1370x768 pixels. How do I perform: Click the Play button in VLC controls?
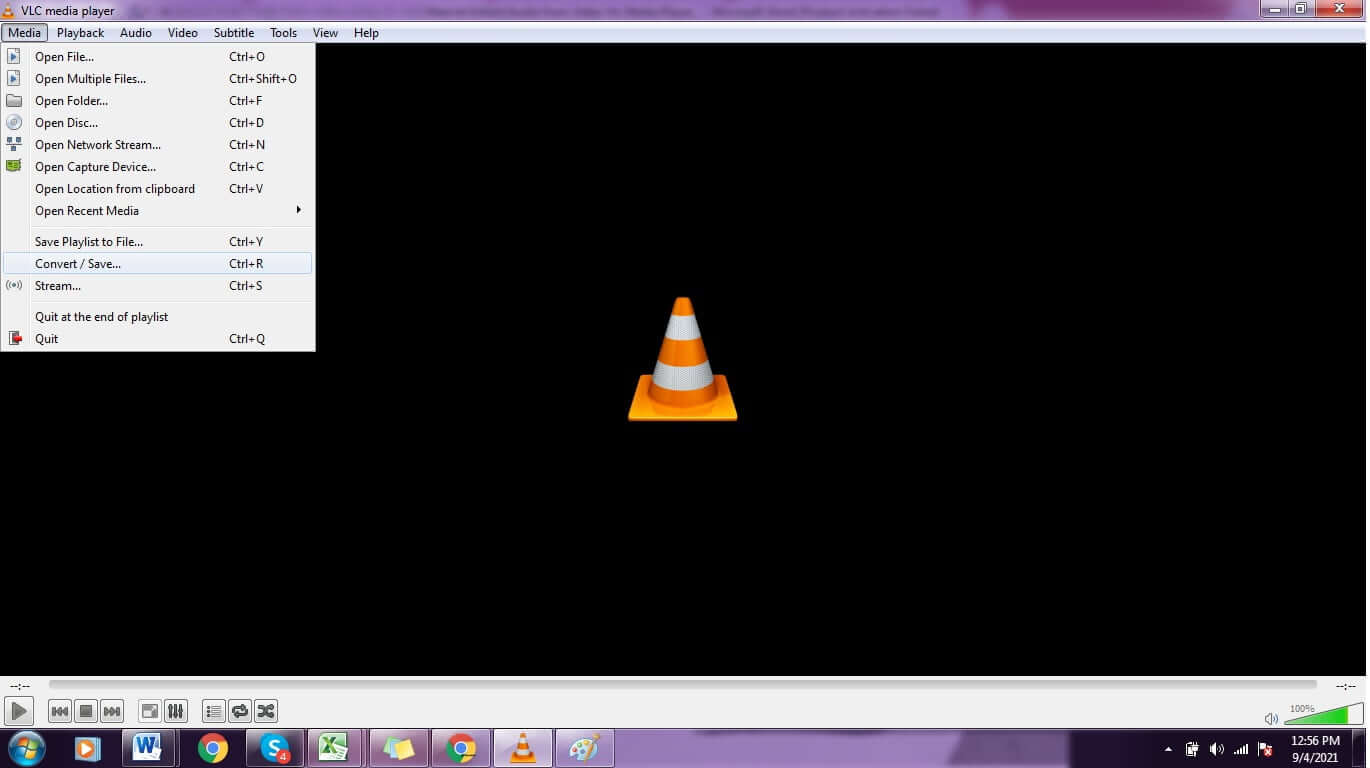tap(19, 711)
